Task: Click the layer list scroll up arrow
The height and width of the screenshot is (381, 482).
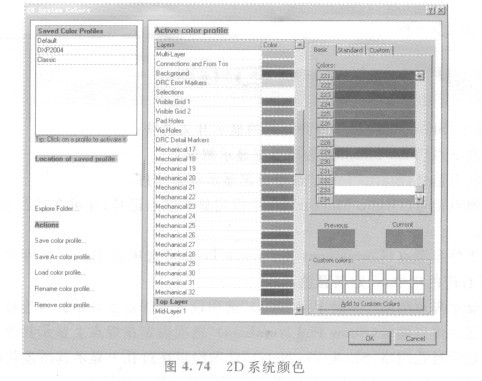Action: click(300, 44)
